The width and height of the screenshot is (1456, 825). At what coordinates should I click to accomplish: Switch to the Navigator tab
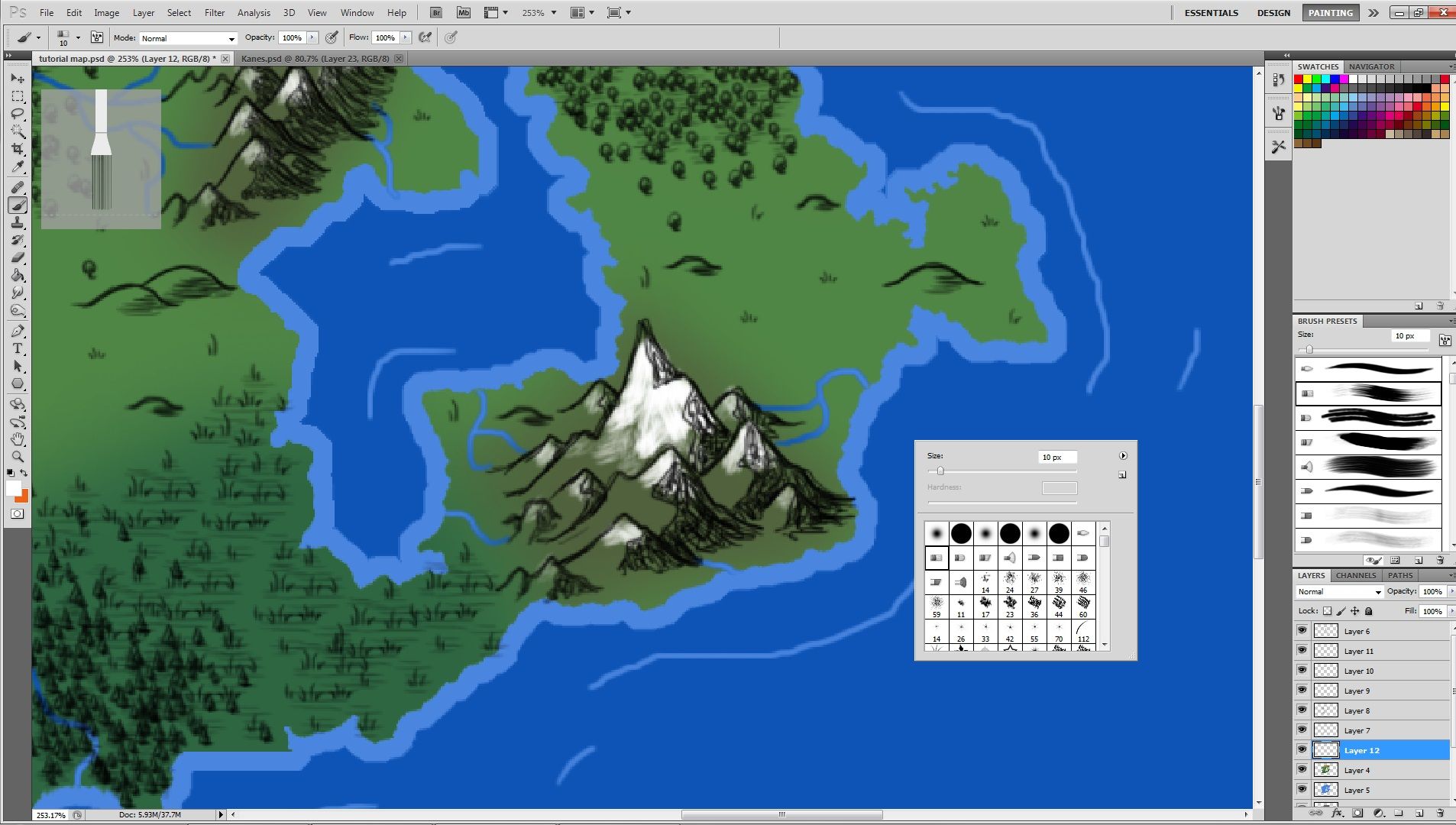point(1371,66)
